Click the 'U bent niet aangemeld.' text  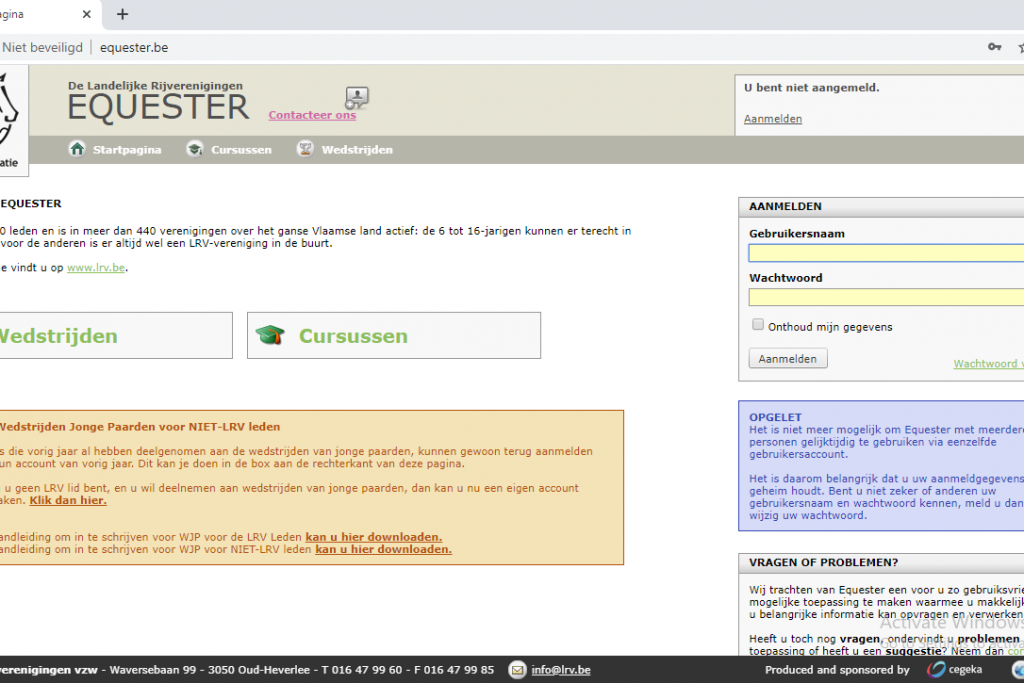click(x=812, y=87)
